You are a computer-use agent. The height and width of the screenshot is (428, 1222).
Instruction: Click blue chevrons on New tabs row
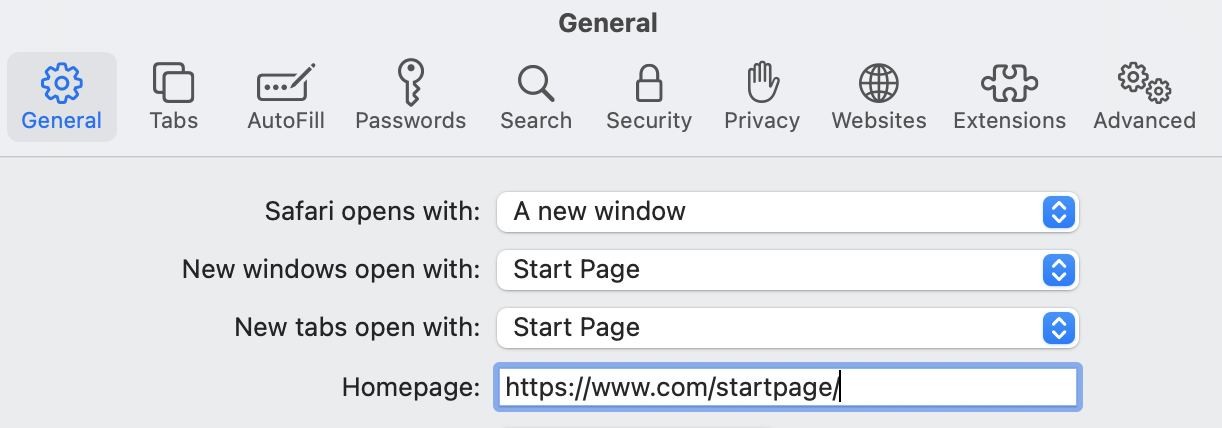coord(1058,327)
